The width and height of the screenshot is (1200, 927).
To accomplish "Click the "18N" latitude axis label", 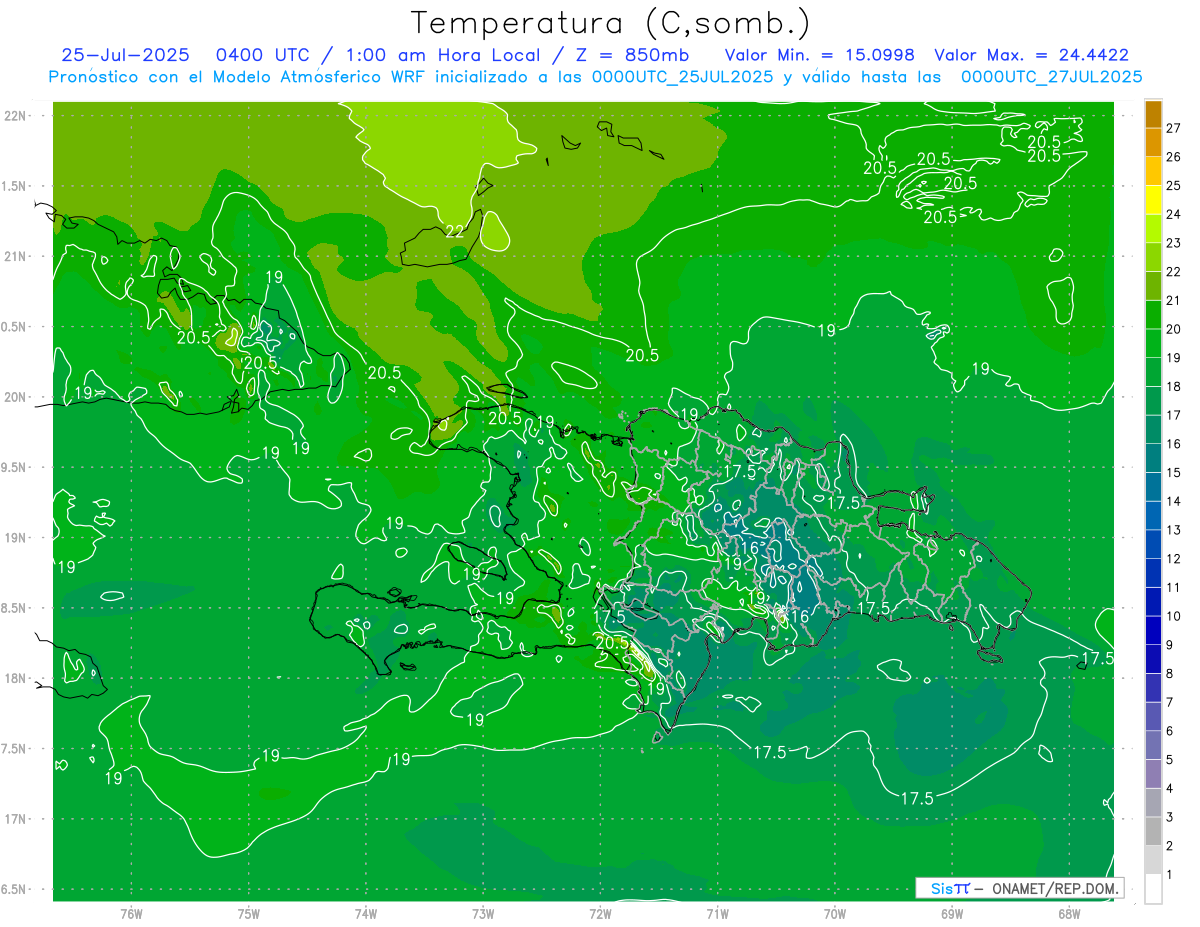I will point(15,678).
